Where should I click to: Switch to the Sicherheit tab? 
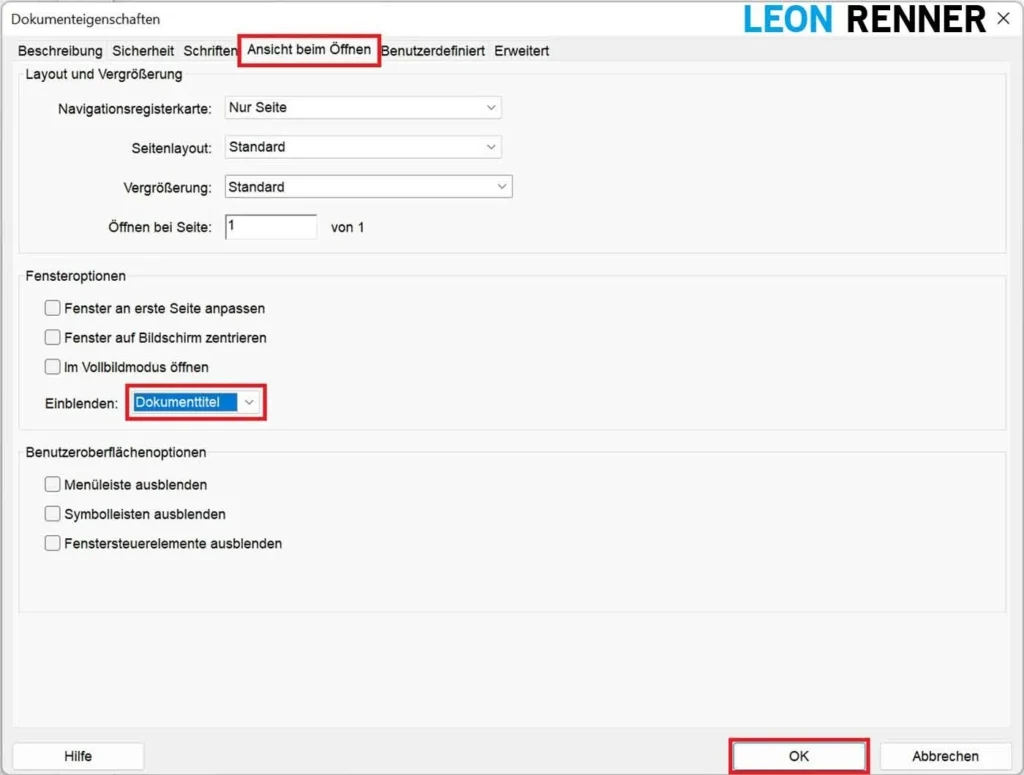(143, 51)
